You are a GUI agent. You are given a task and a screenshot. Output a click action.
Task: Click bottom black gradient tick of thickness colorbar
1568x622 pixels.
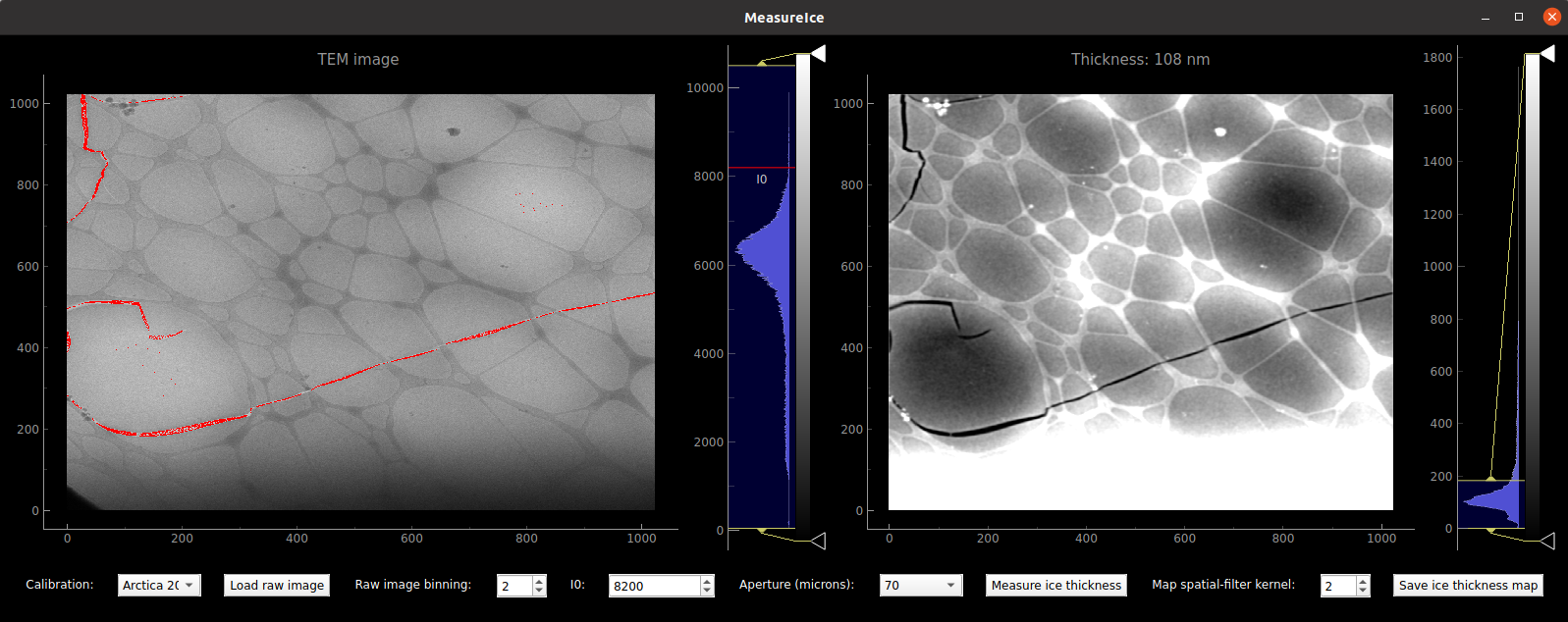click(1547, 541)
